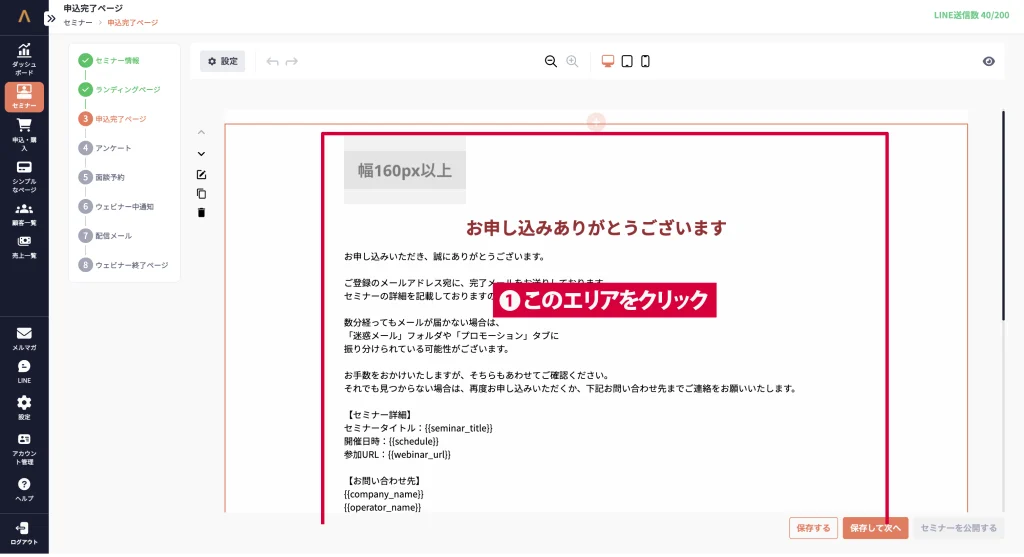Click the 保存して次へ button

pyautogui.click(x=875, y=528)
